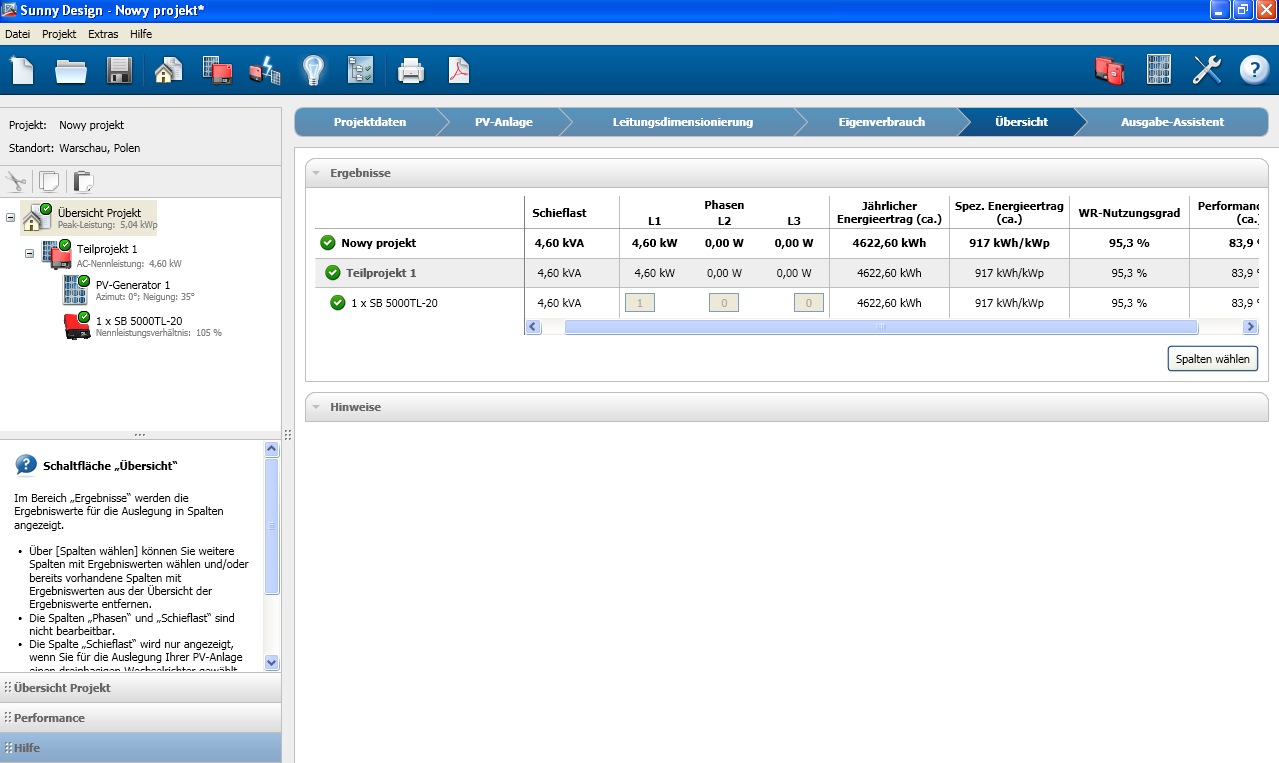Open the Projekt menu
This screenshot has height=763, width=1279.
coord(59,33)
